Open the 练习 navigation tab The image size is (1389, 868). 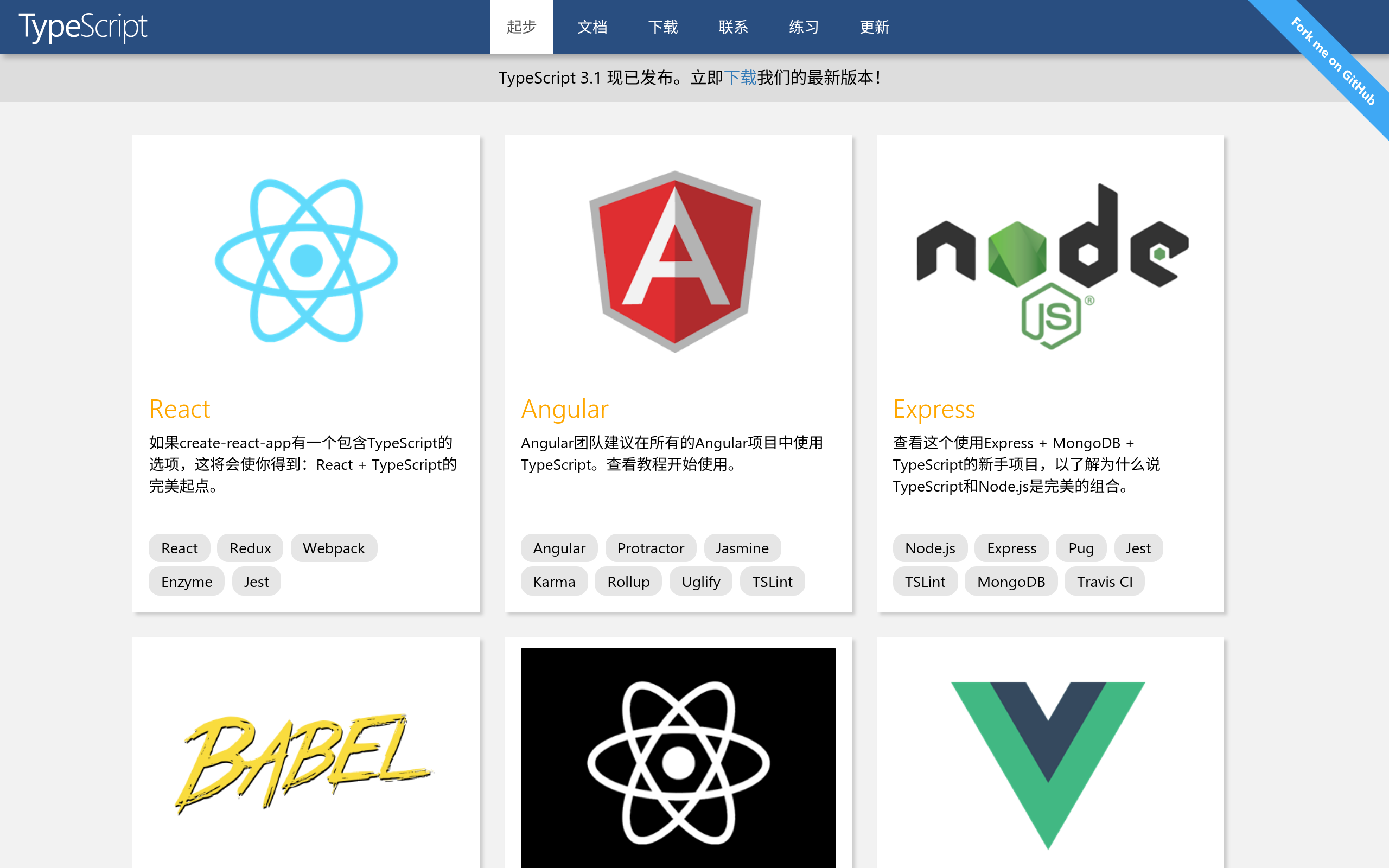(804, 27)
